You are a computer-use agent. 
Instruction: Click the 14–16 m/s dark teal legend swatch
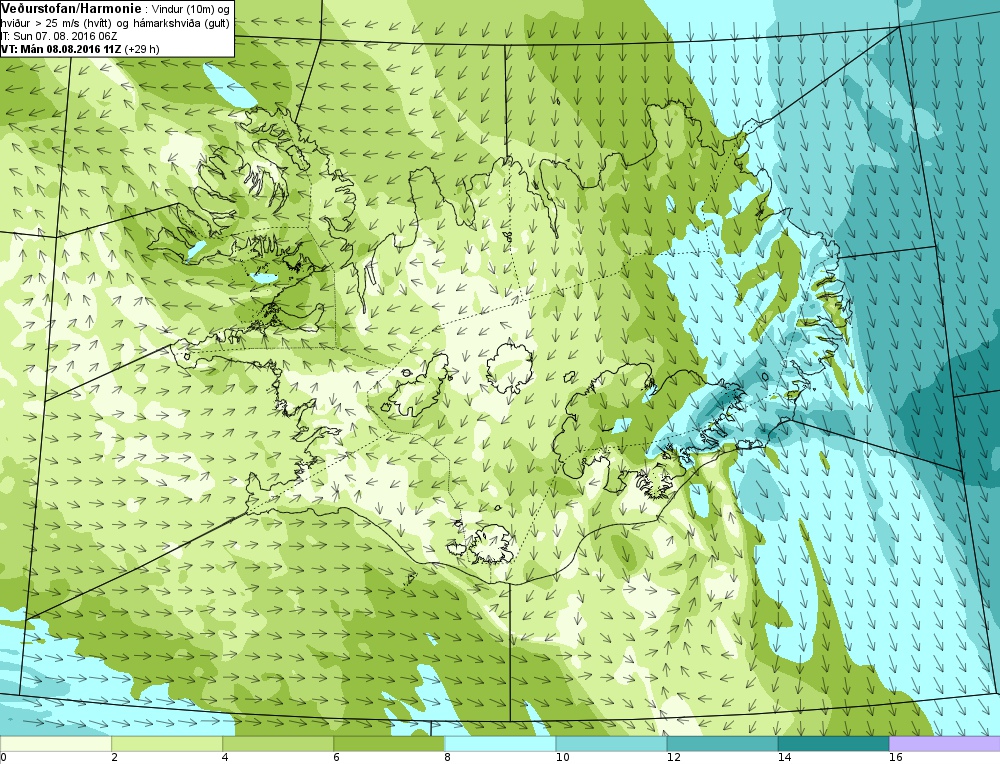click(833, 744)
